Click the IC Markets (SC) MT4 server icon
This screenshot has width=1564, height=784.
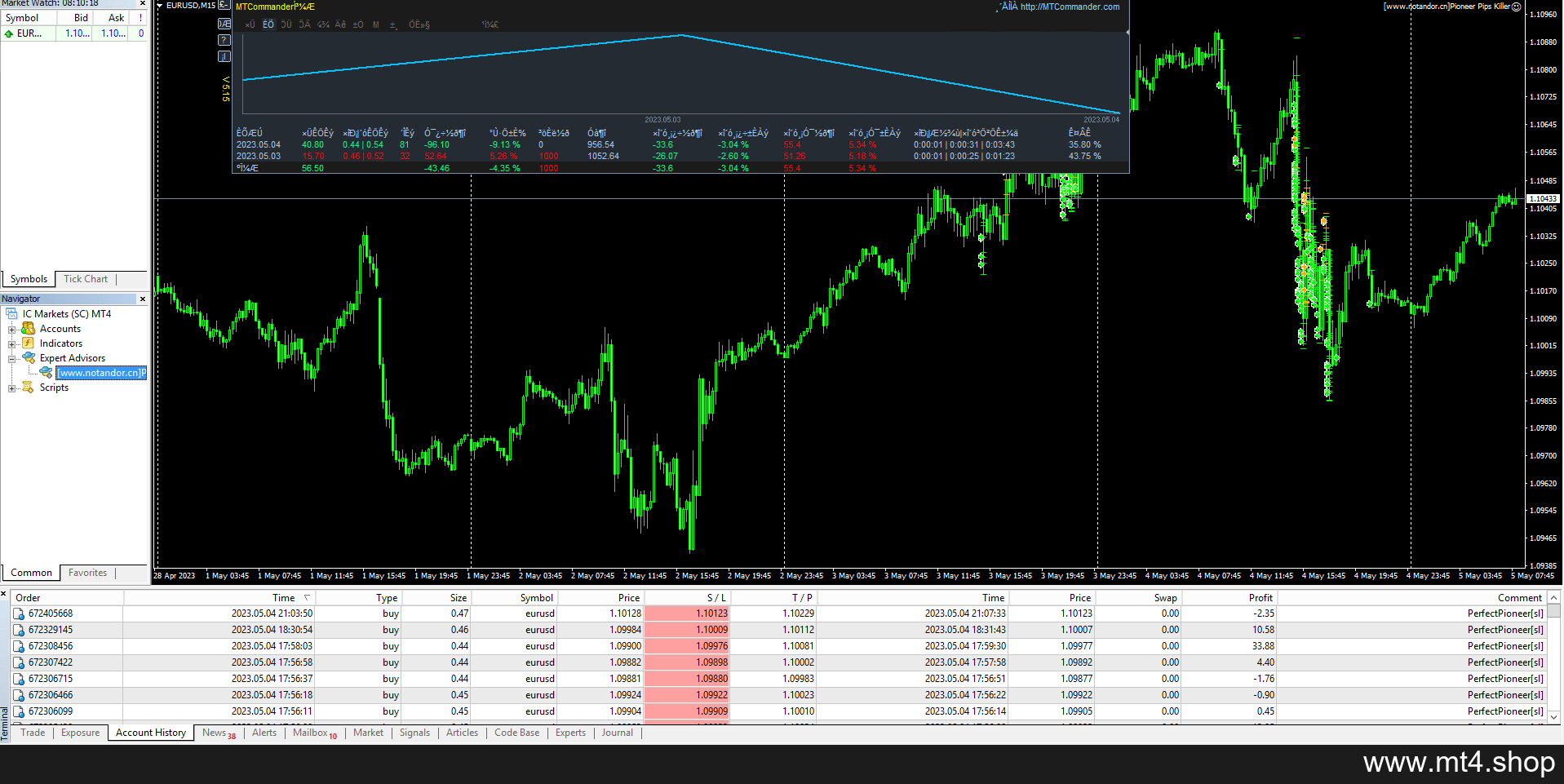12,314
